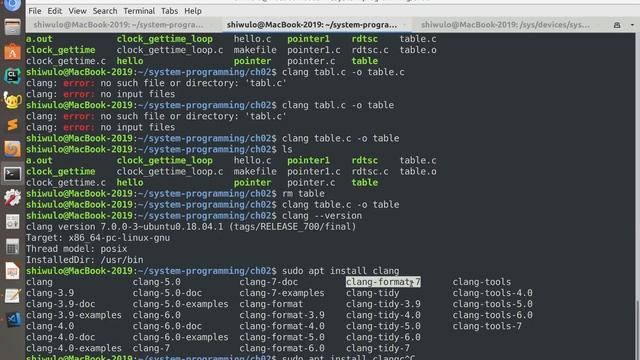Click the clang-tidy-4.0 completion entry
Viewport: 640px width, 360px height.
point(383,315)
